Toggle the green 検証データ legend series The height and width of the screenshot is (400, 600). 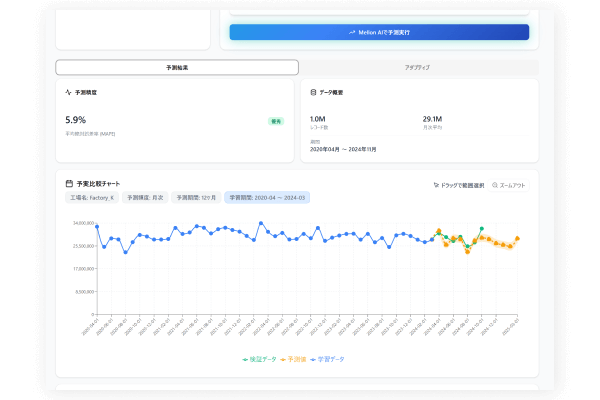point(259,358)
